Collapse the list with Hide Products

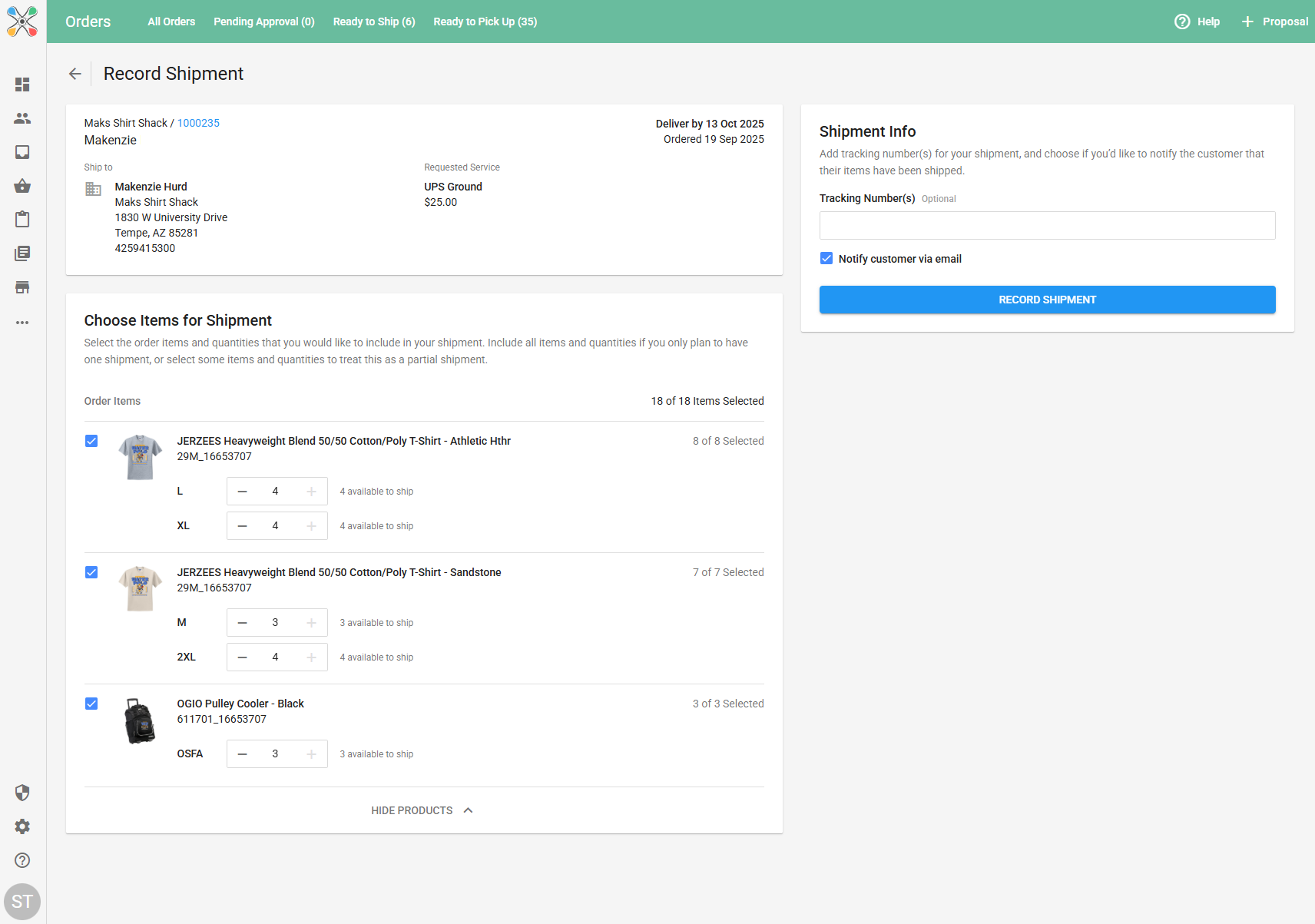(x=422, y=810)
